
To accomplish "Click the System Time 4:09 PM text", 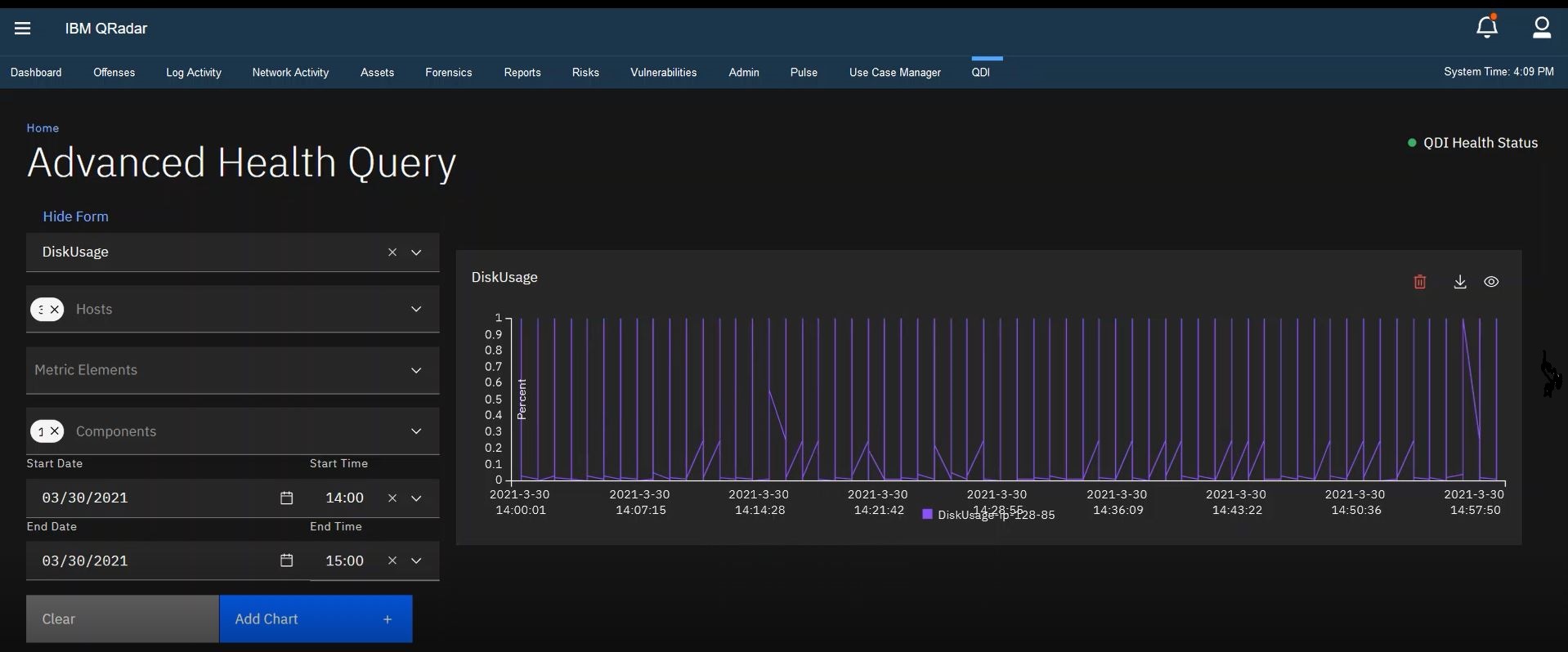I will click(x=1499, y=73).
